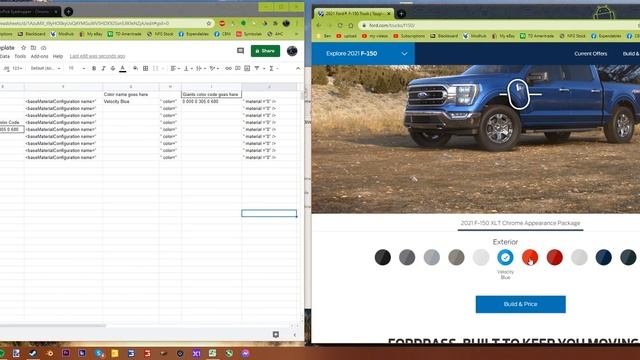Open the 'Last edit was seconds ago' link

click(x=97, y=56)
